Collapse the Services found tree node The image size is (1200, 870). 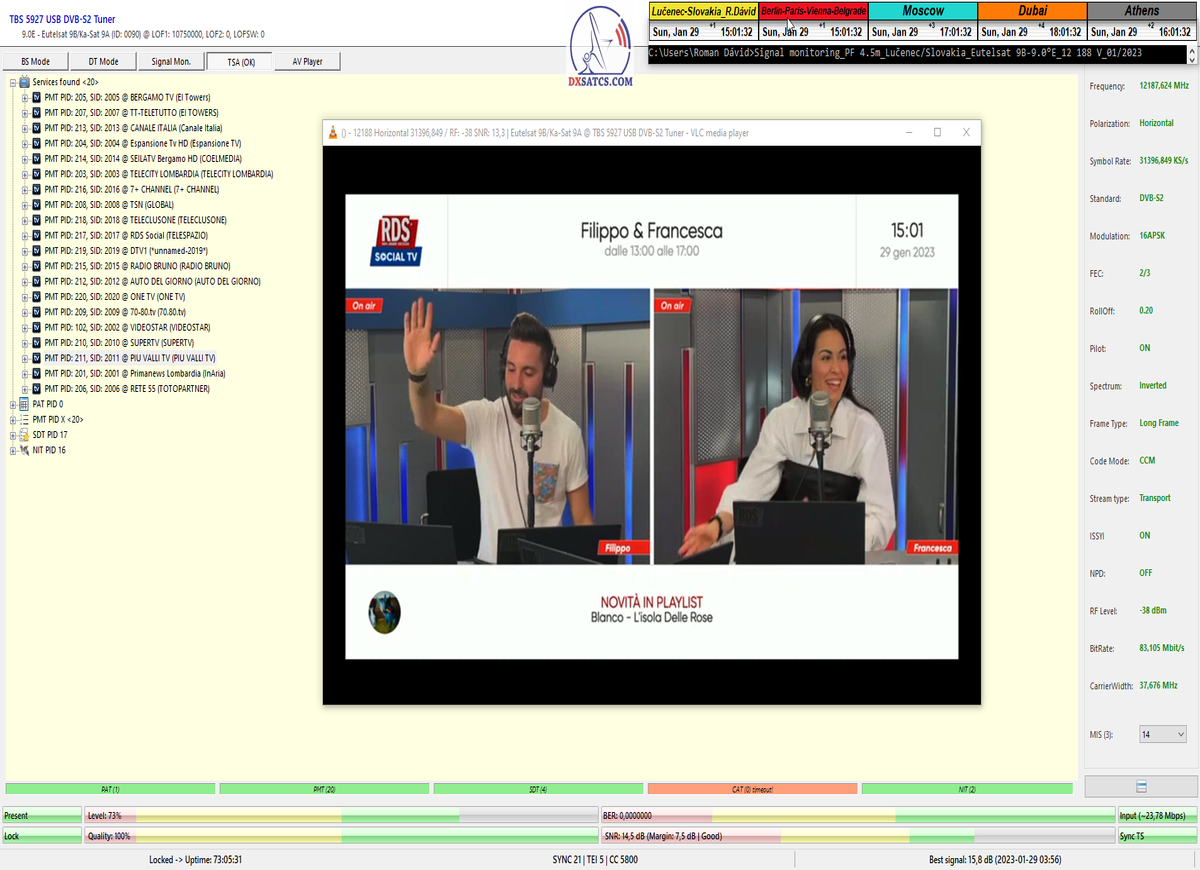pos(13,82)
